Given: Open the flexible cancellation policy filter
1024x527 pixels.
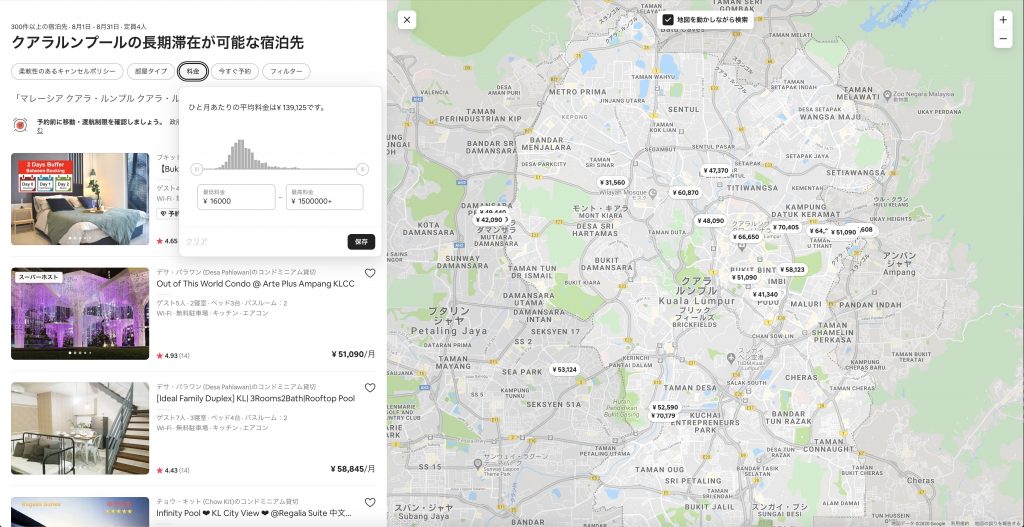Looking at the screenshot, I should tap(67, 71).
